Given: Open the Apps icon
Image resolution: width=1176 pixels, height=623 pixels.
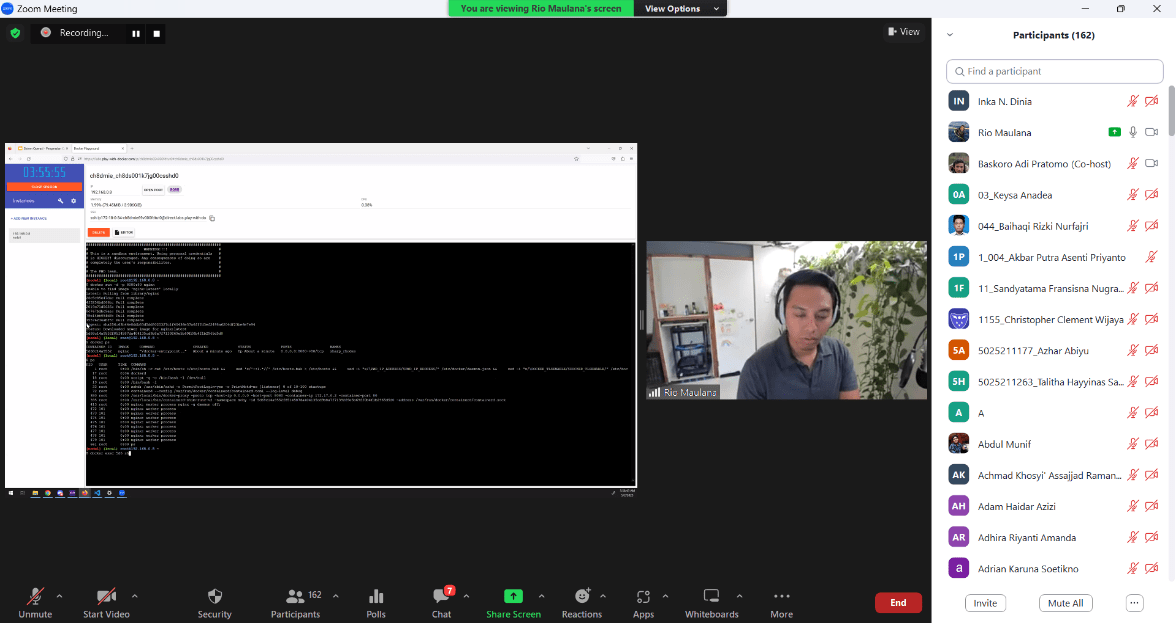Looking at the screenshot, I should tap(643, 596).
